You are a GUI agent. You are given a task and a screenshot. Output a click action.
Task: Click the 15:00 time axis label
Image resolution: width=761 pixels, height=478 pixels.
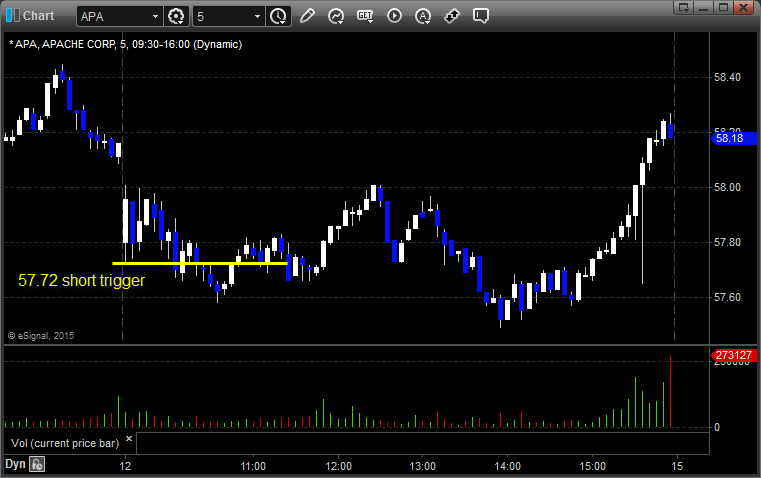point(593,466)
